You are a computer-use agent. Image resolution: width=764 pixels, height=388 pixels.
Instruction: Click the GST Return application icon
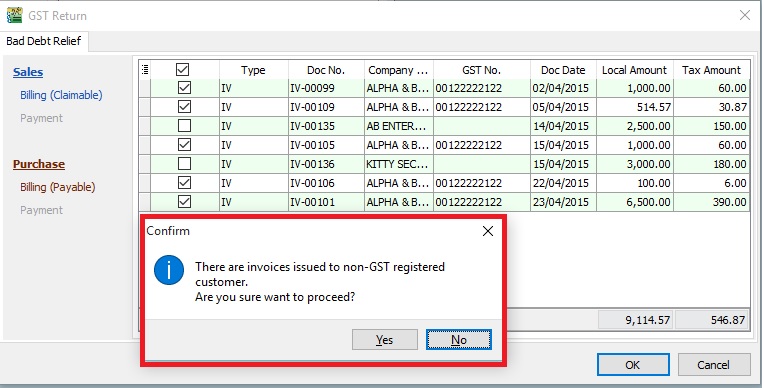14,15
